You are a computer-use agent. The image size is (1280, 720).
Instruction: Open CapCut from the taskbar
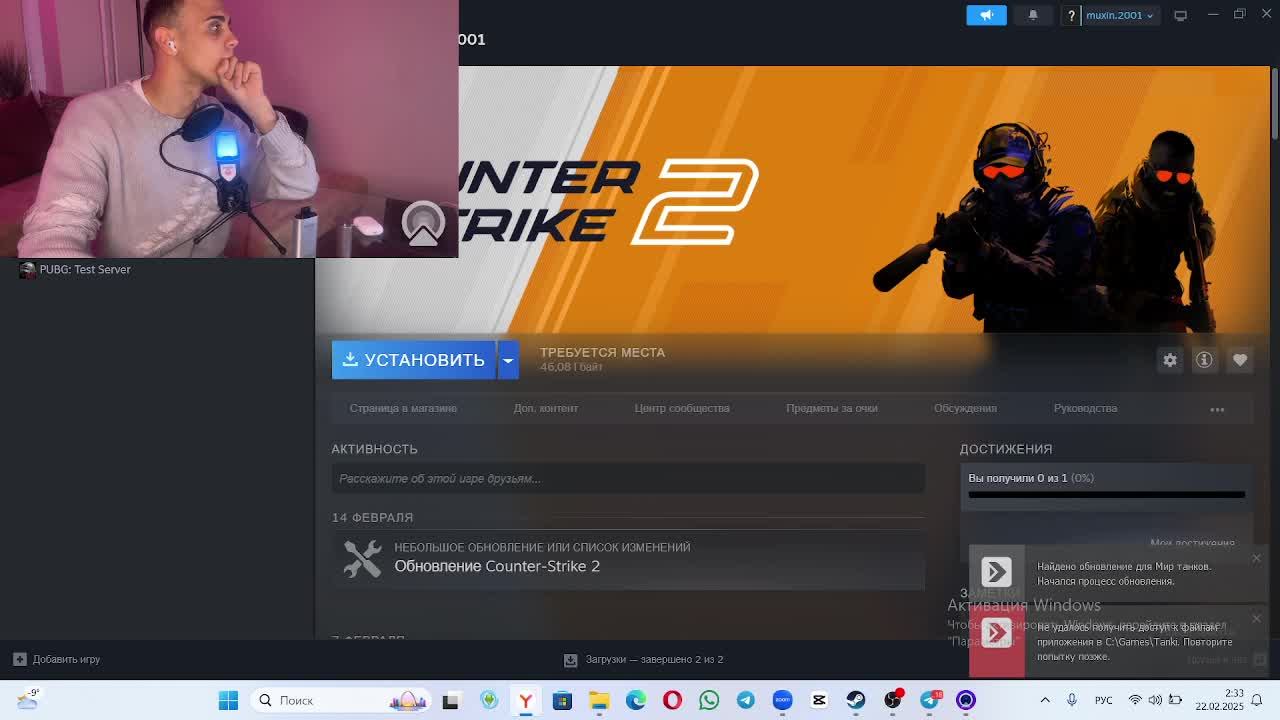pyautogui.click(x=819, y=700)
